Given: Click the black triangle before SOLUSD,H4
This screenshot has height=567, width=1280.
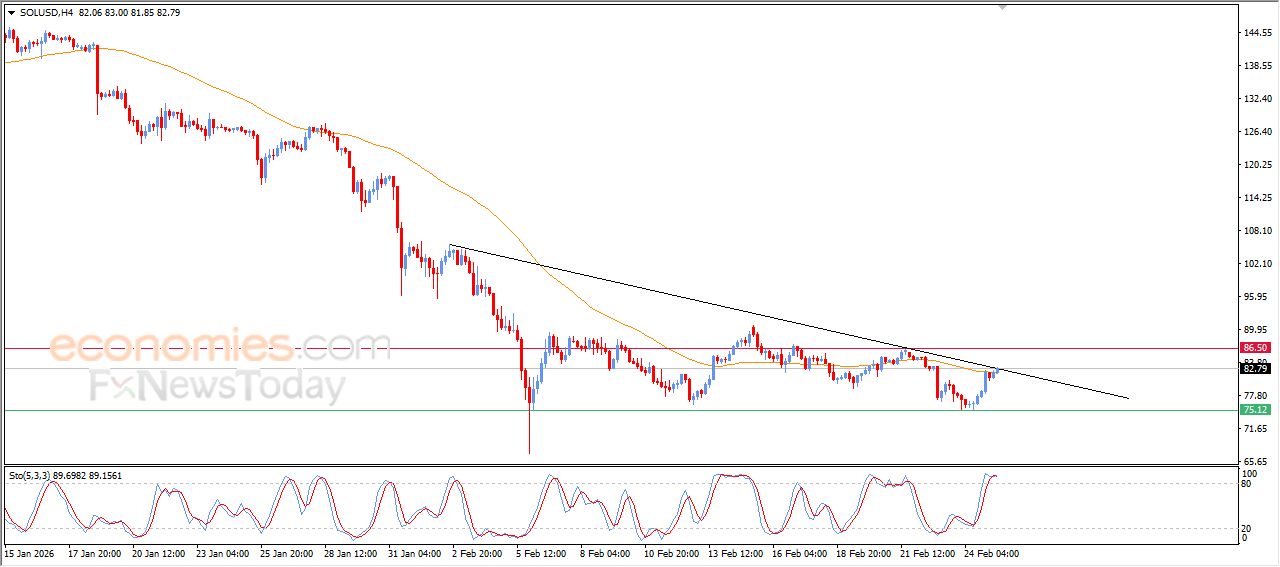Looking at the screenshot, I should tap(11, 12).
